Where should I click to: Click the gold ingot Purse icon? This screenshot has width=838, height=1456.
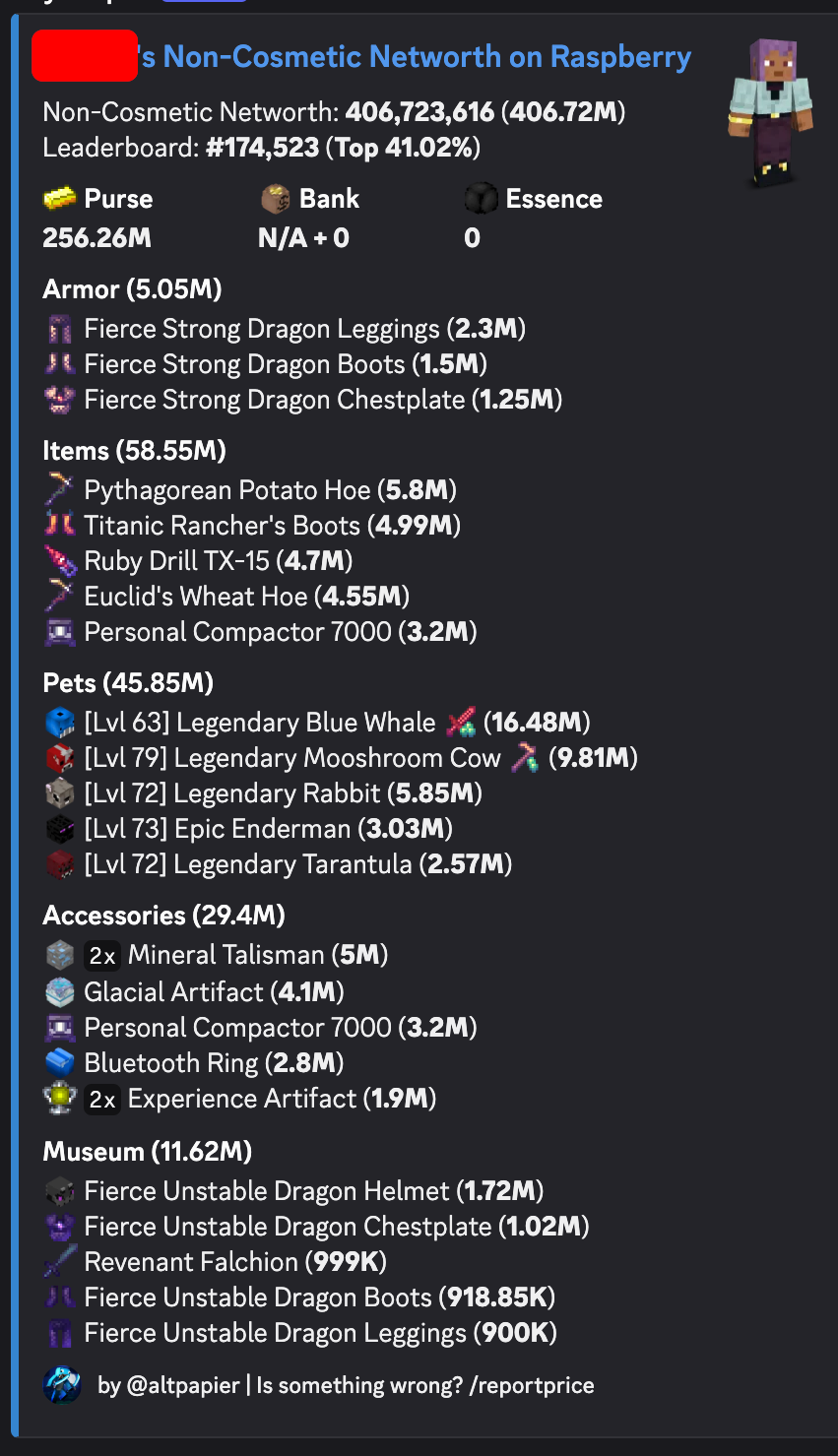(x=60, y=199)
